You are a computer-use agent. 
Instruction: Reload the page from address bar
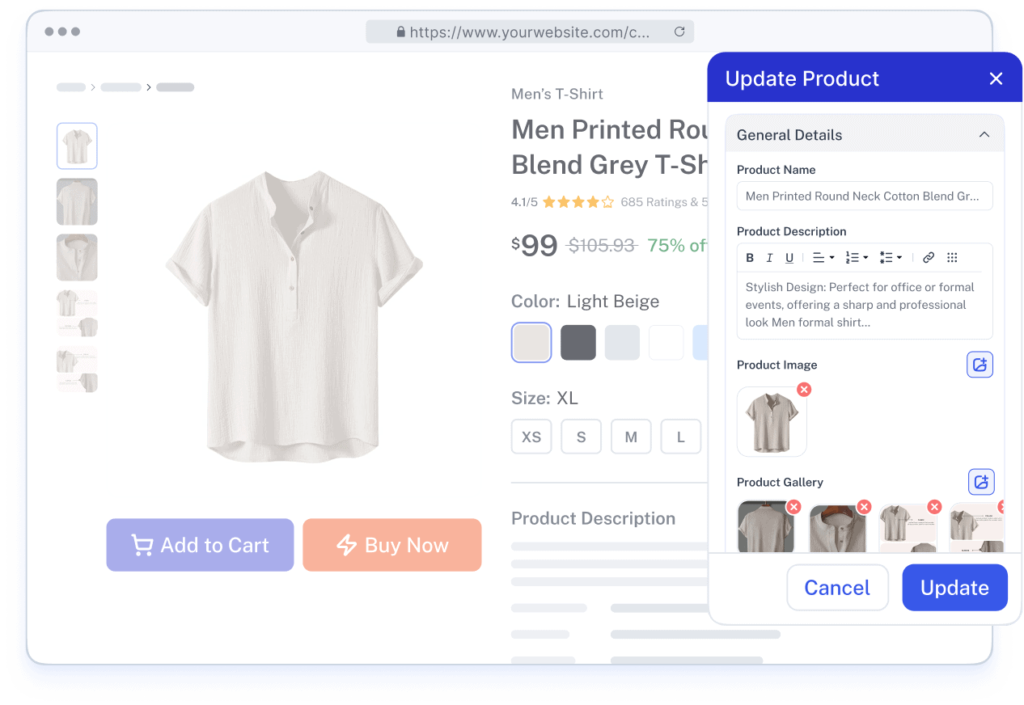click(x=679, y=32)
